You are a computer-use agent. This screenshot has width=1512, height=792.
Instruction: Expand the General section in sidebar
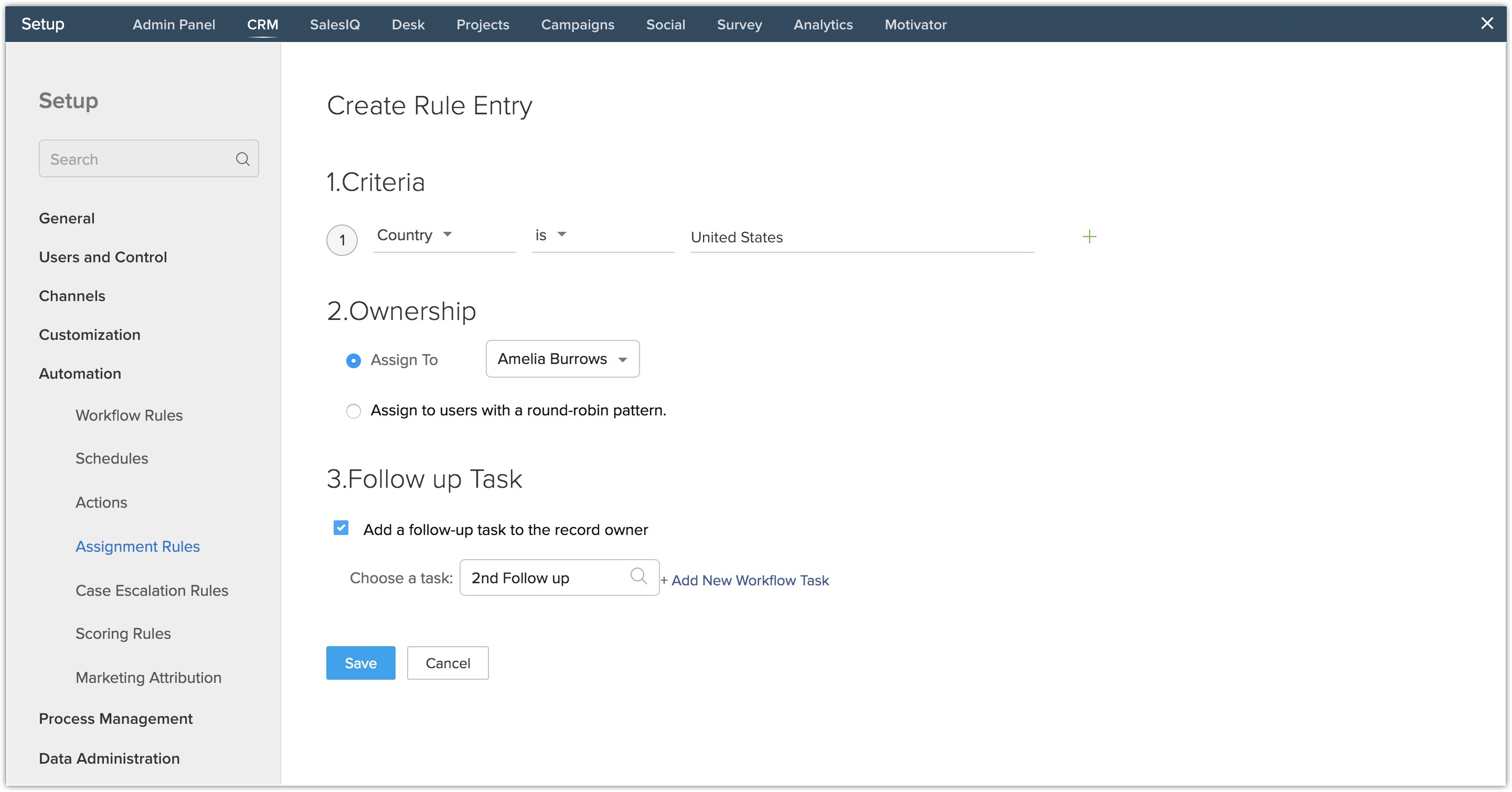coord(66,218)
